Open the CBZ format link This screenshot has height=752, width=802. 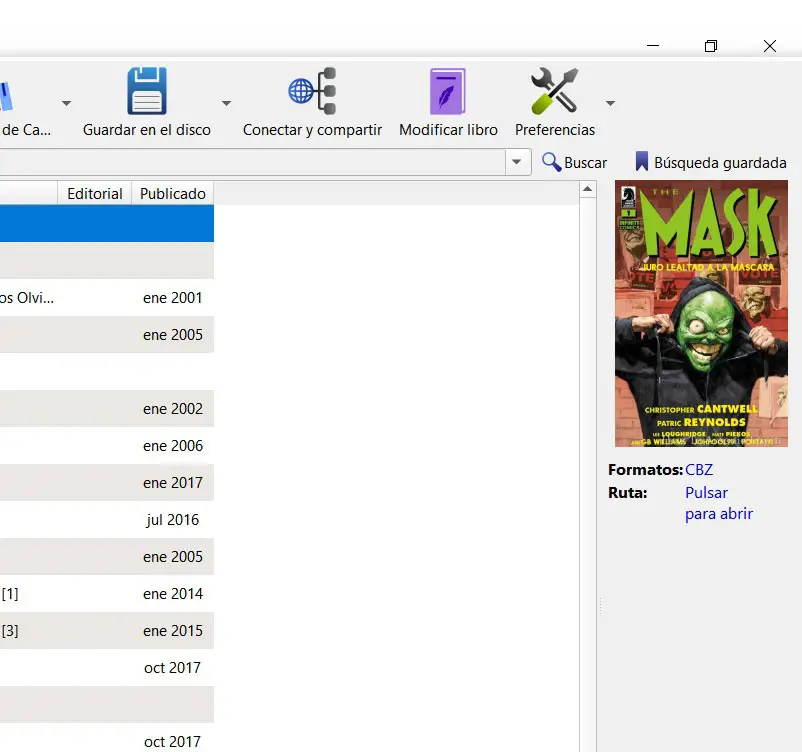pos(699,470)
